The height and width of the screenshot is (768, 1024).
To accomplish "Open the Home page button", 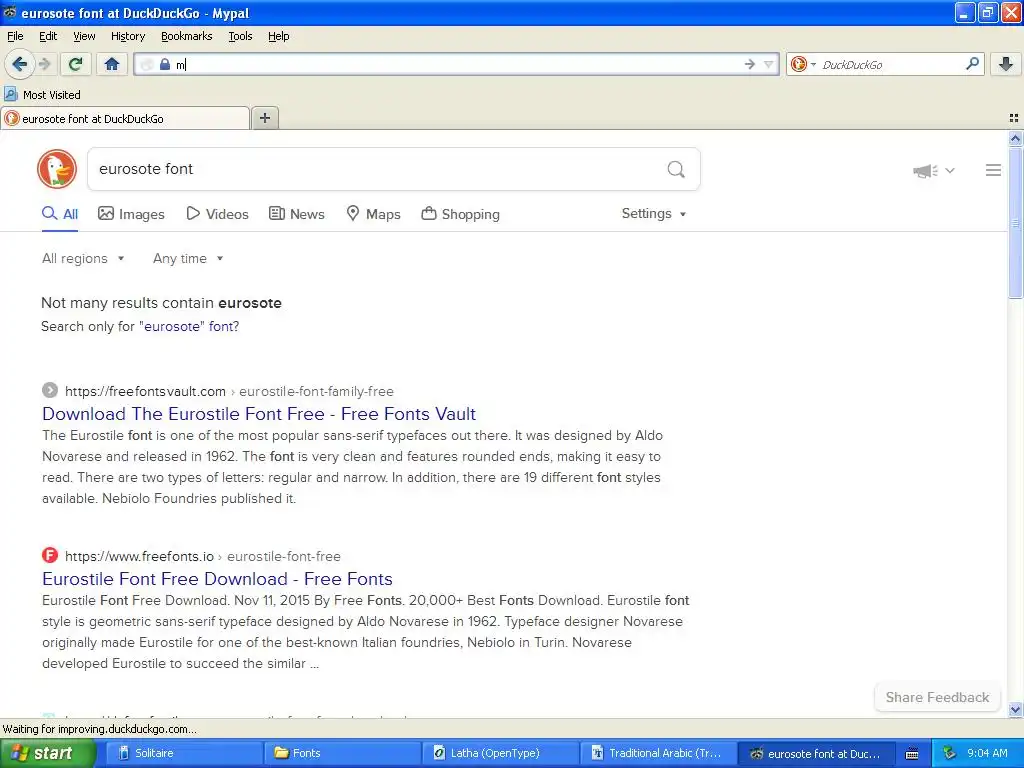I will pyautogui.click(x=112, y=64).
